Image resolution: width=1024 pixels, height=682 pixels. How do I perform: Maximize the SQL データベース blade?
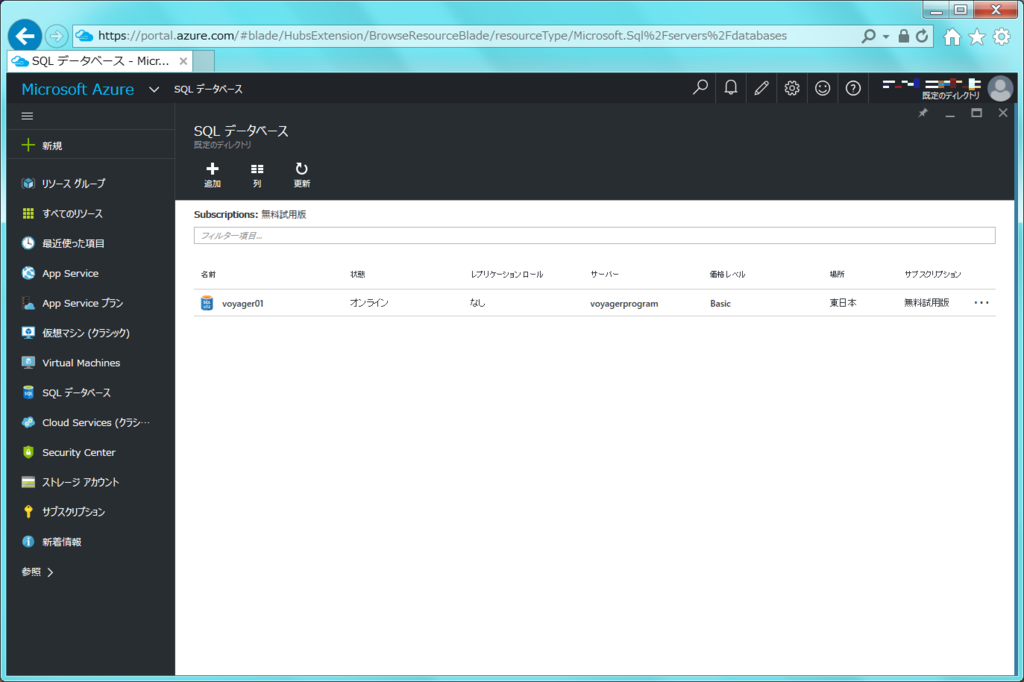976,113
